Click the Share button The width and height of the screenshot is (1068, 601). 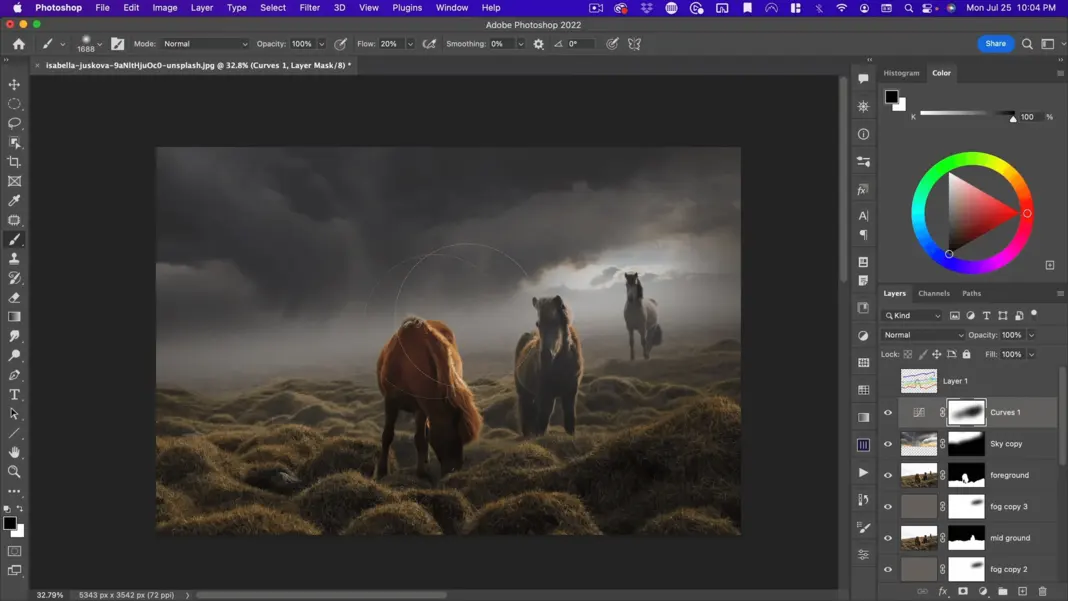pyautogui.click(x=995, y=44)
